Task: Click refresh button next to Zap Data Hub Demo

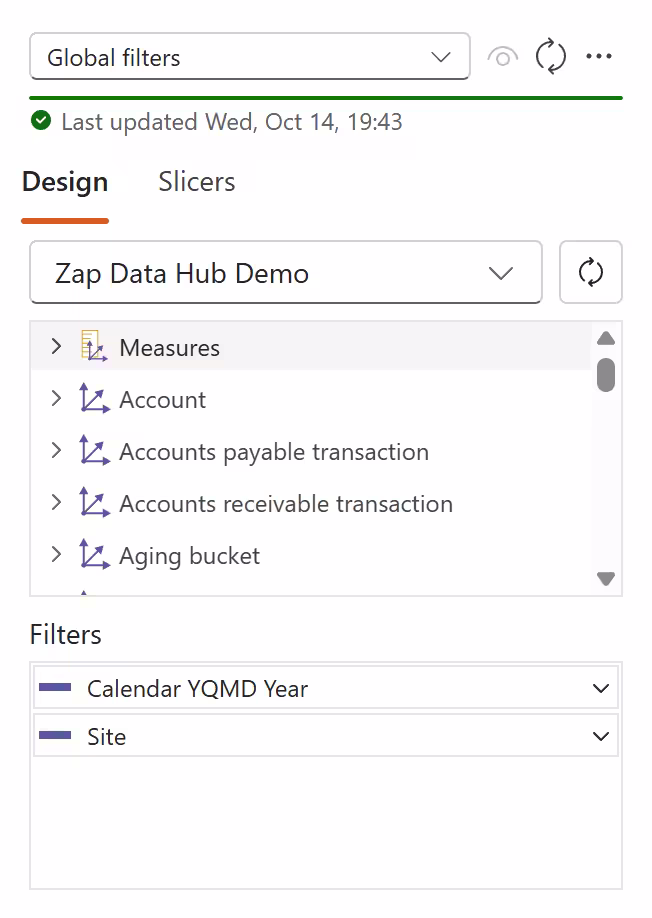Action: click(591, 272)
